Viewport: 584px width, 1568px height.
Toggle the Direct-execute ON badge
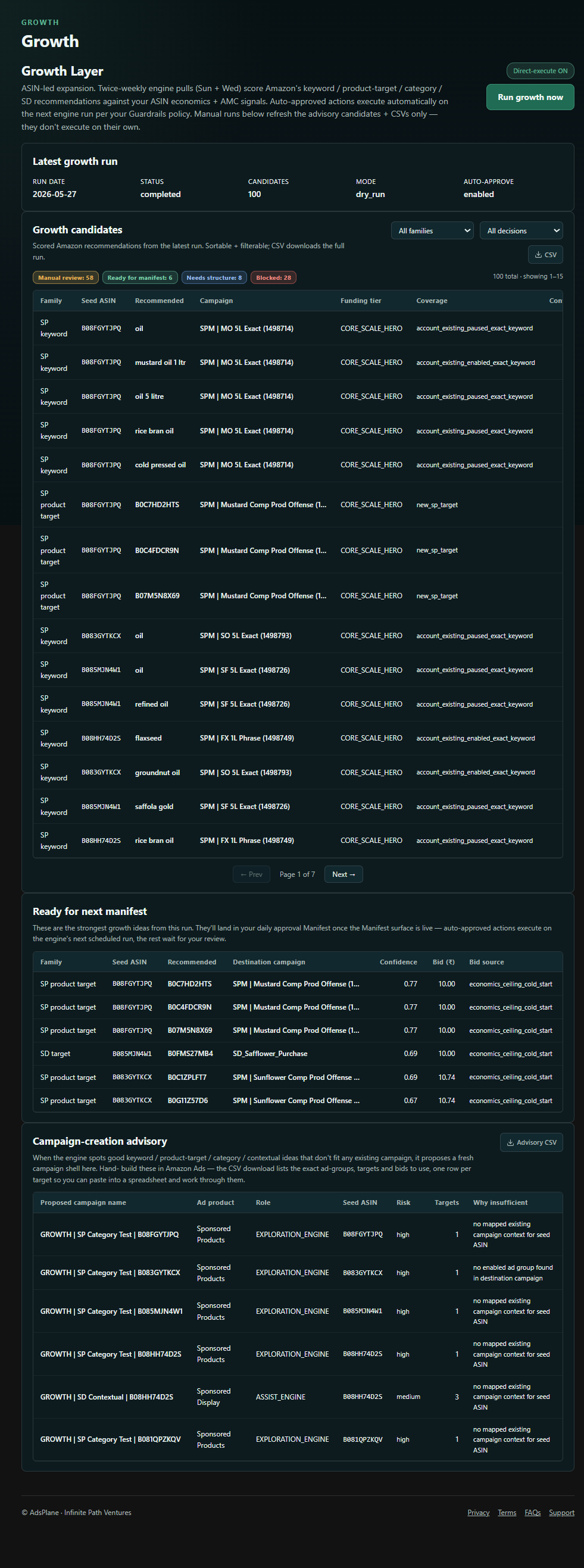[x=539, y=71]
